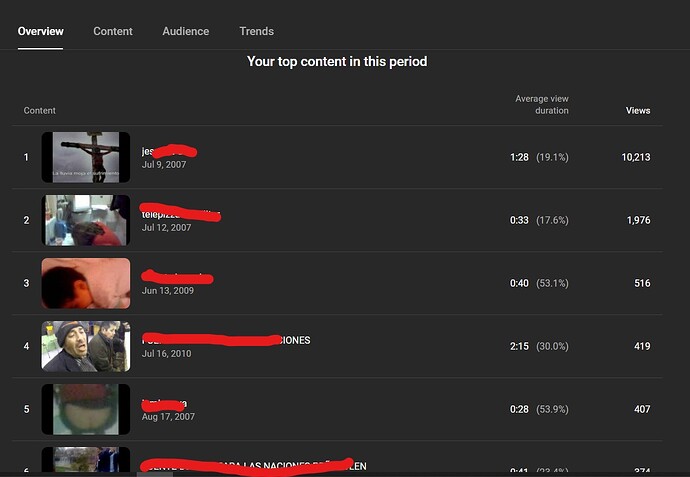690x477 pixels.
Task: Select the Trends tab
Action: pos(257,31)
